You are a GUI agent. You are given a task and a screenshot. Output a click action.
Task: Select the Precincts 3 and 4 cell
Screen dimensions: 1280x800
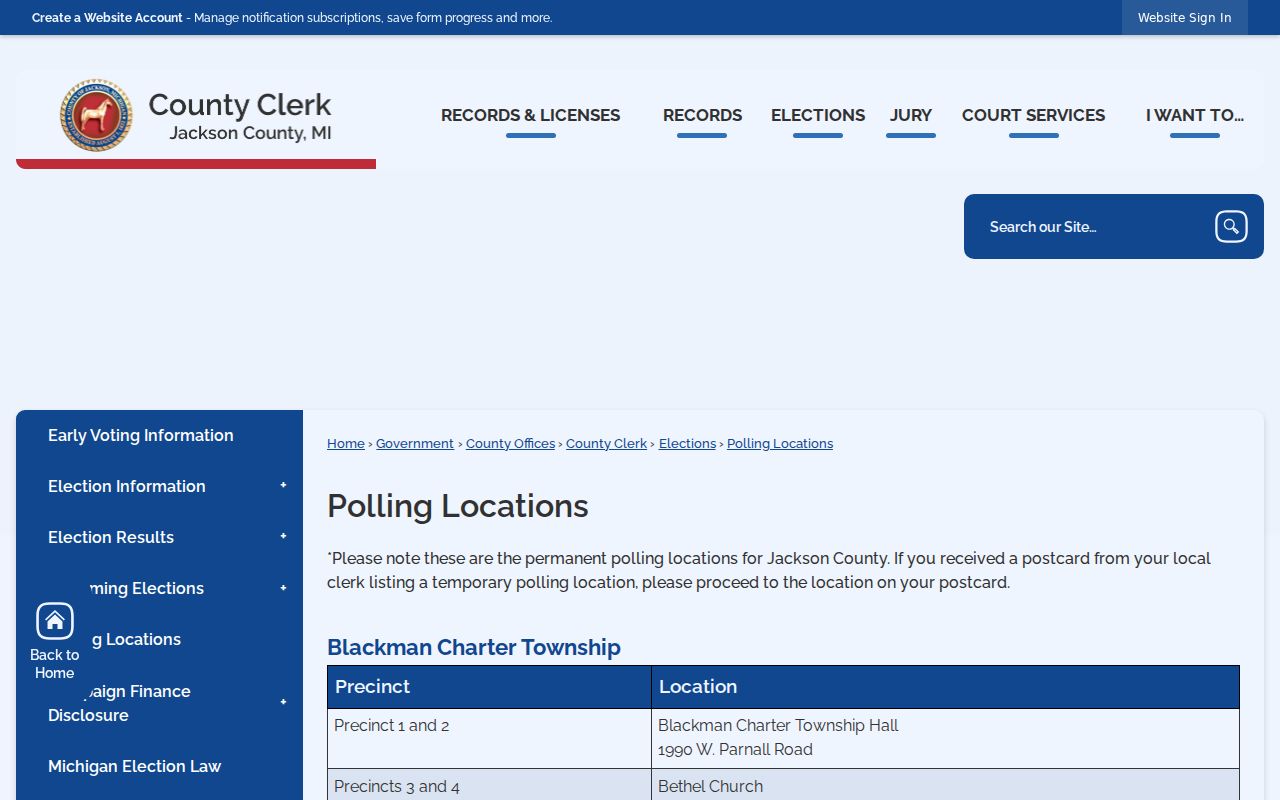[489, 785]
